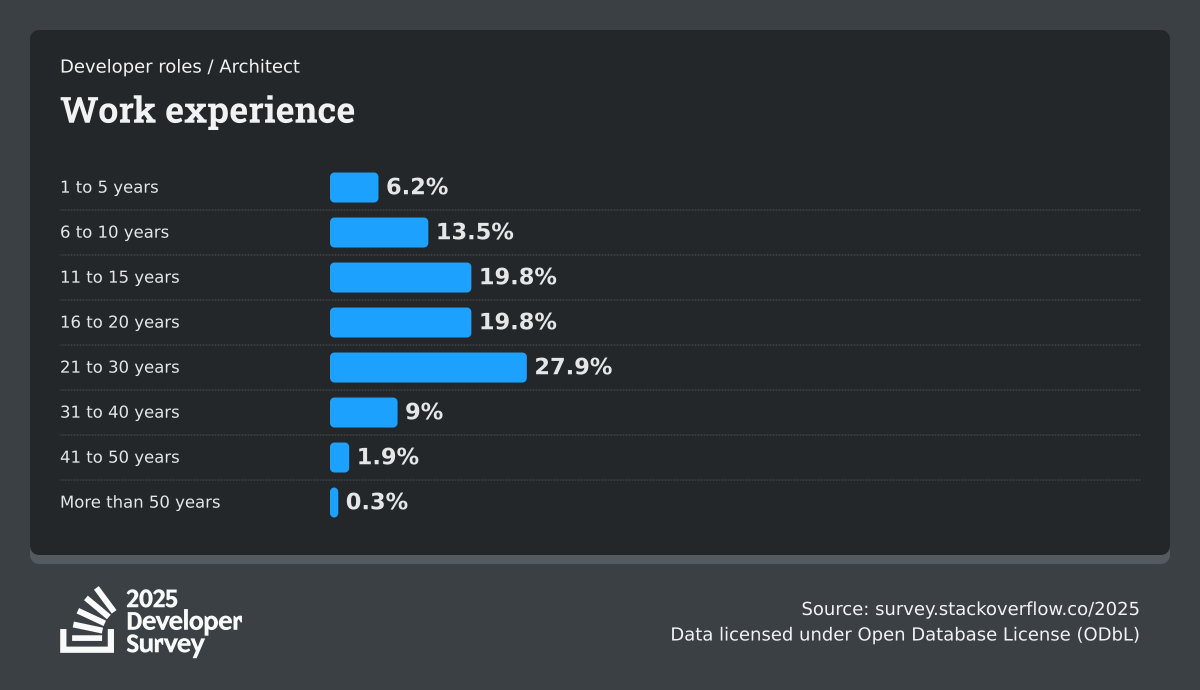This screenshot has height=690, width=1200.
Task: Select the 41 to 50 years bar
Action: click(340, 457)
